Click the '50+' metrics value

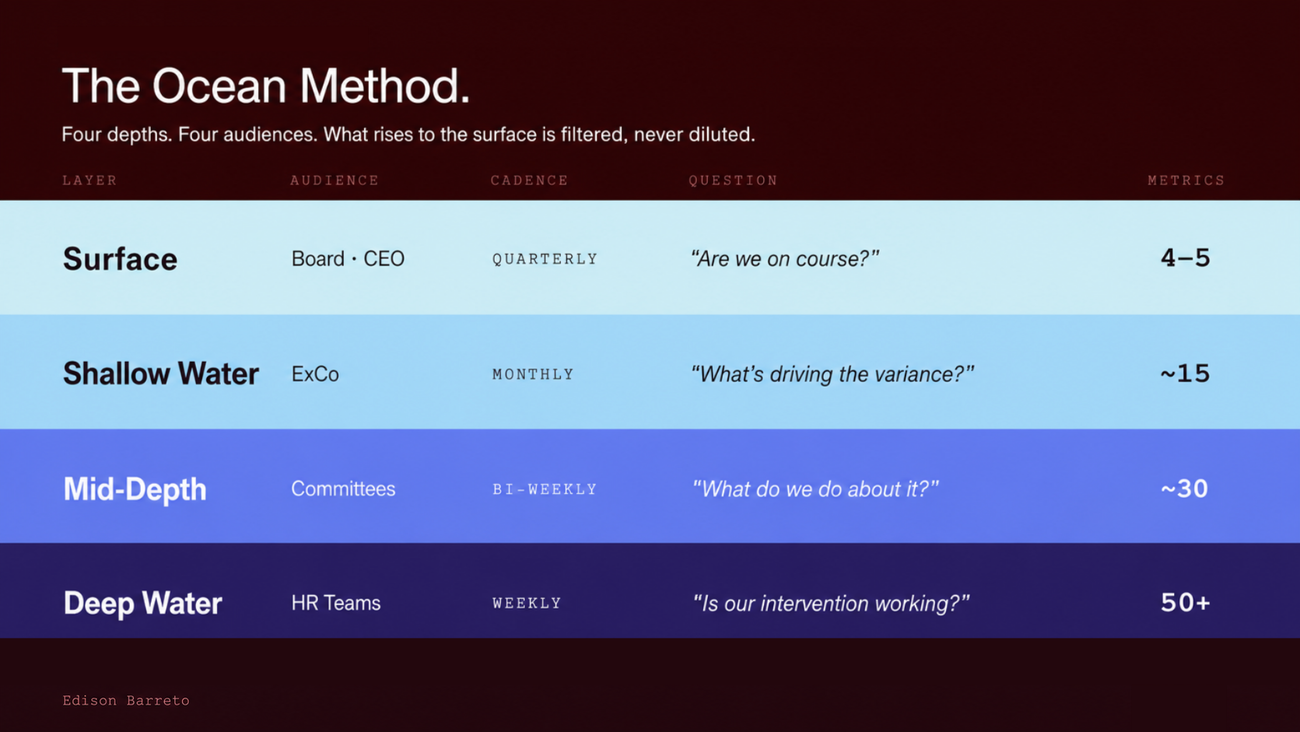tap(1185, 603)
